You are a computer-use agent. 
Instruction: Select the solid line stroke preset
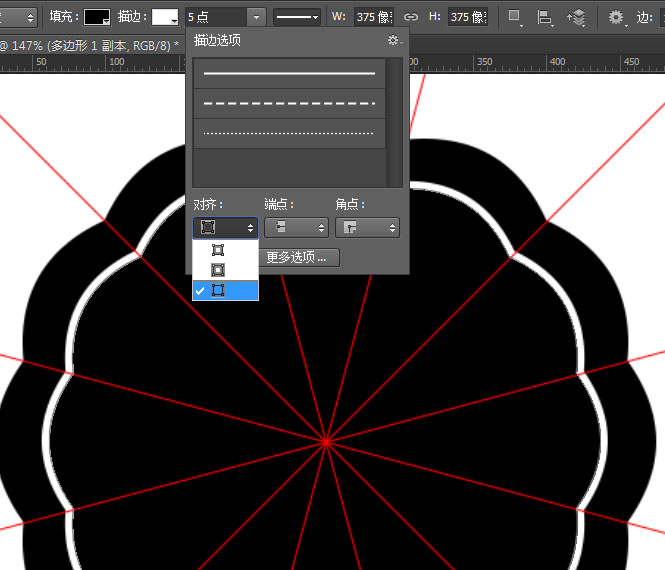tap(289, 74)
